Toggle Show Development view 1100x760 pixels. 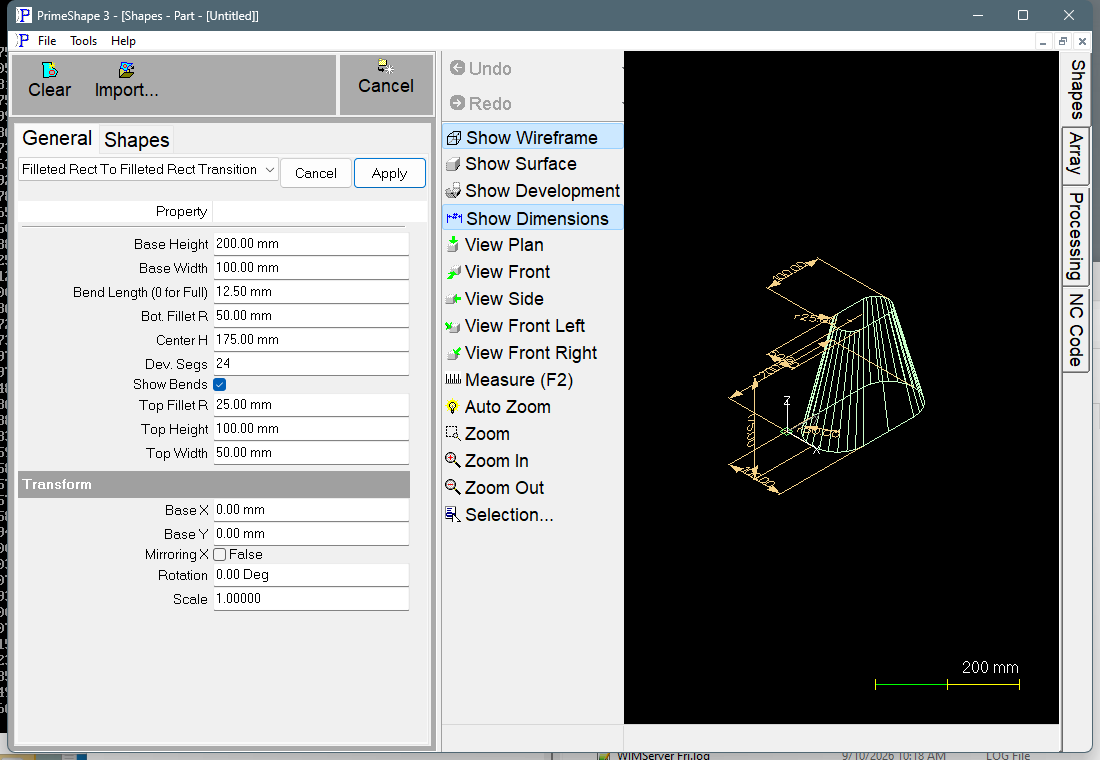(x=532, y=191)
